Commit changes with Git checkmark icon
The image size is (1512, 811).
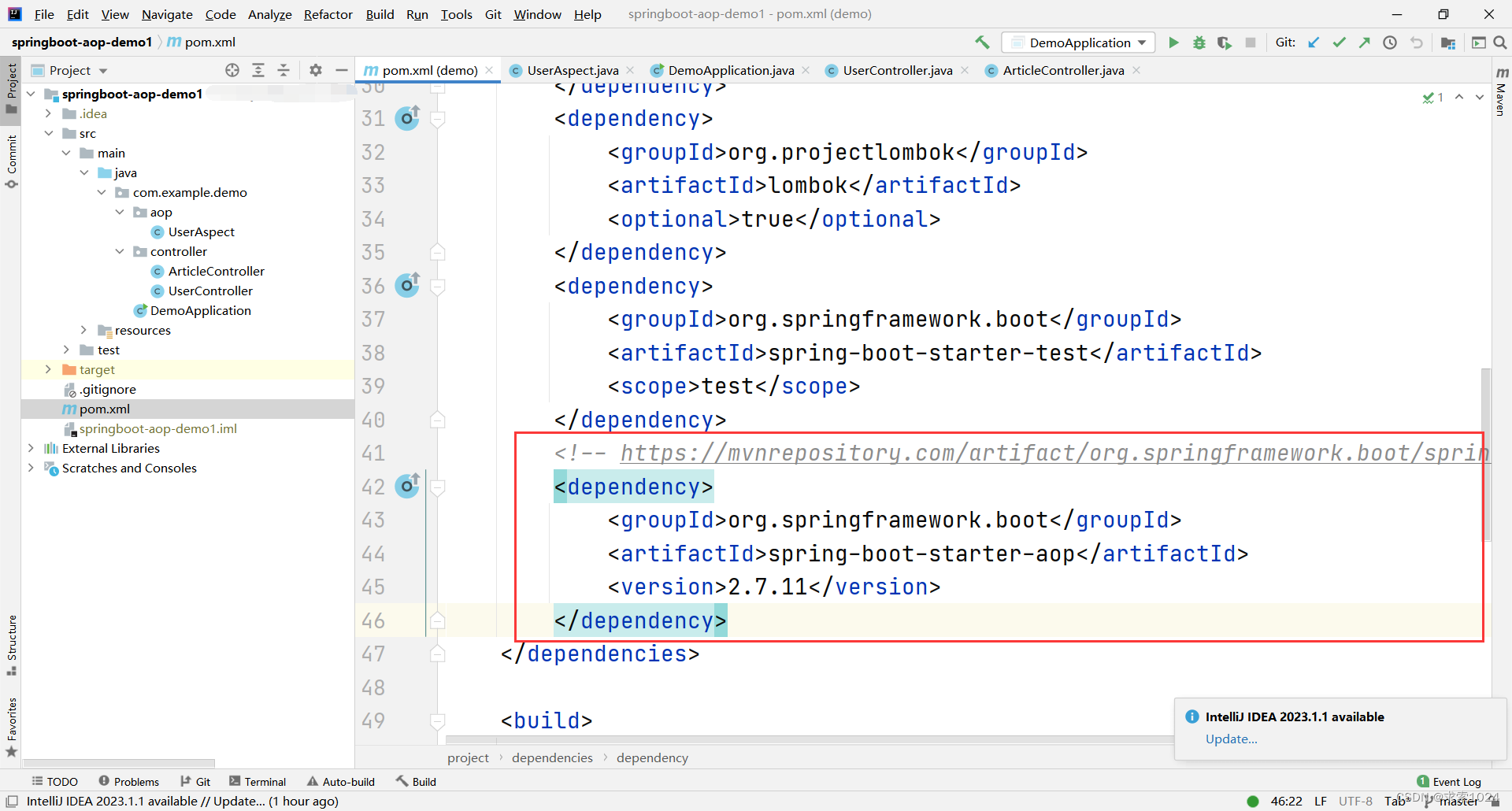tap(1339, 43)
